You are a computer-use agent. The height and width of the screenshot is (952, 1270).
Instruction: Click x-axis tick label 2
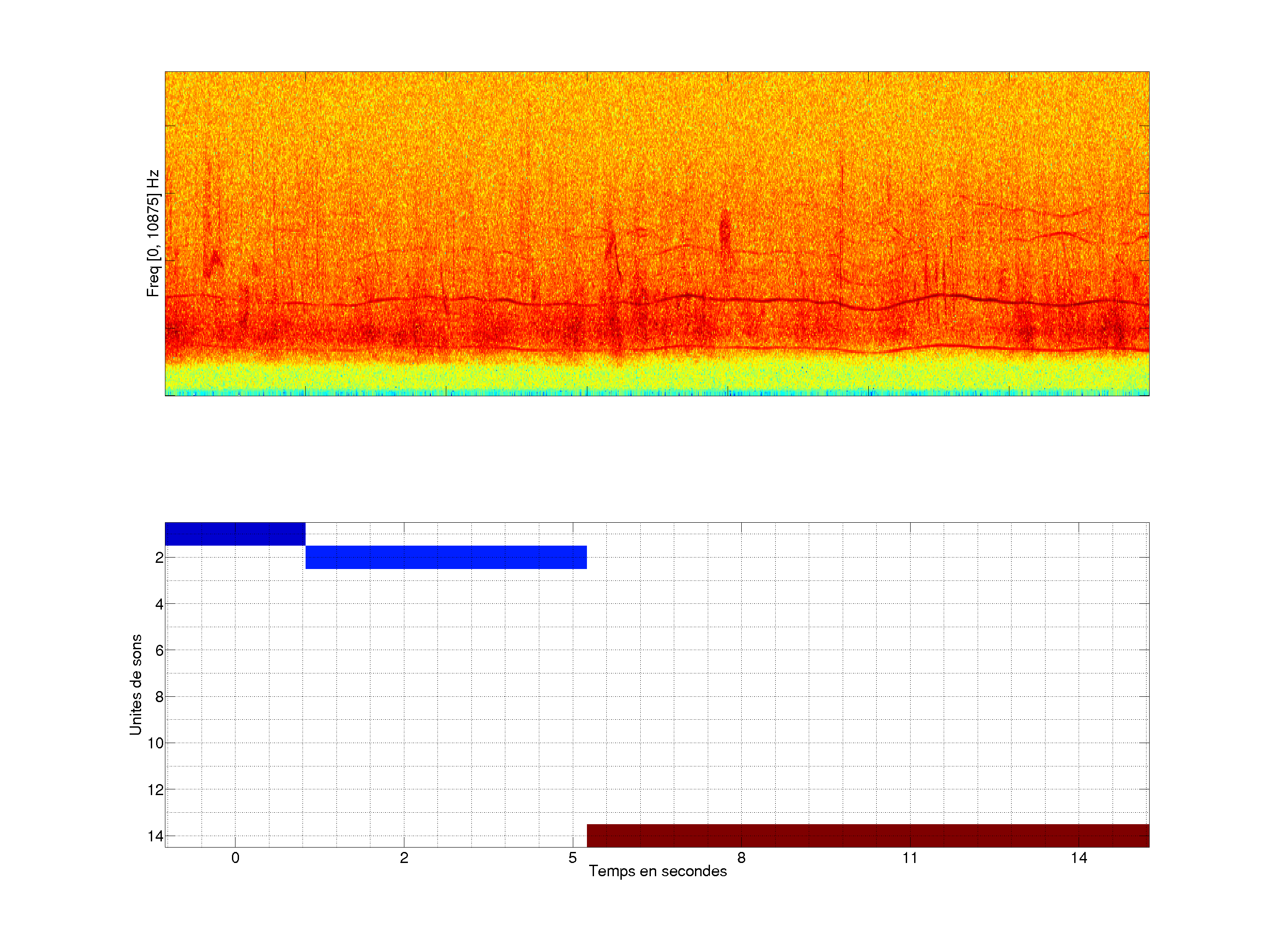[404, 858]
